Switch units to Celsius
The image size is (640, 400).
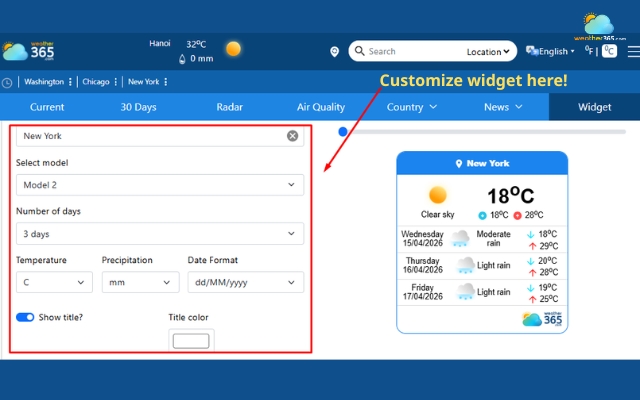pyautogui.click(x=609, y=51)
